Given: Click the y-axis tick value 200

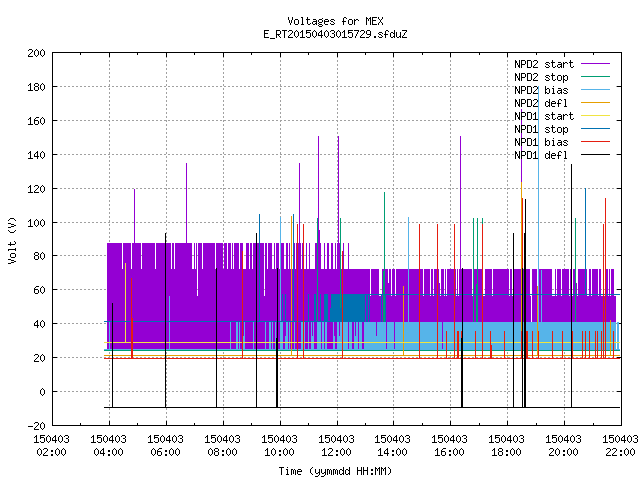Looking at the screenshot, I should (36, 53).
